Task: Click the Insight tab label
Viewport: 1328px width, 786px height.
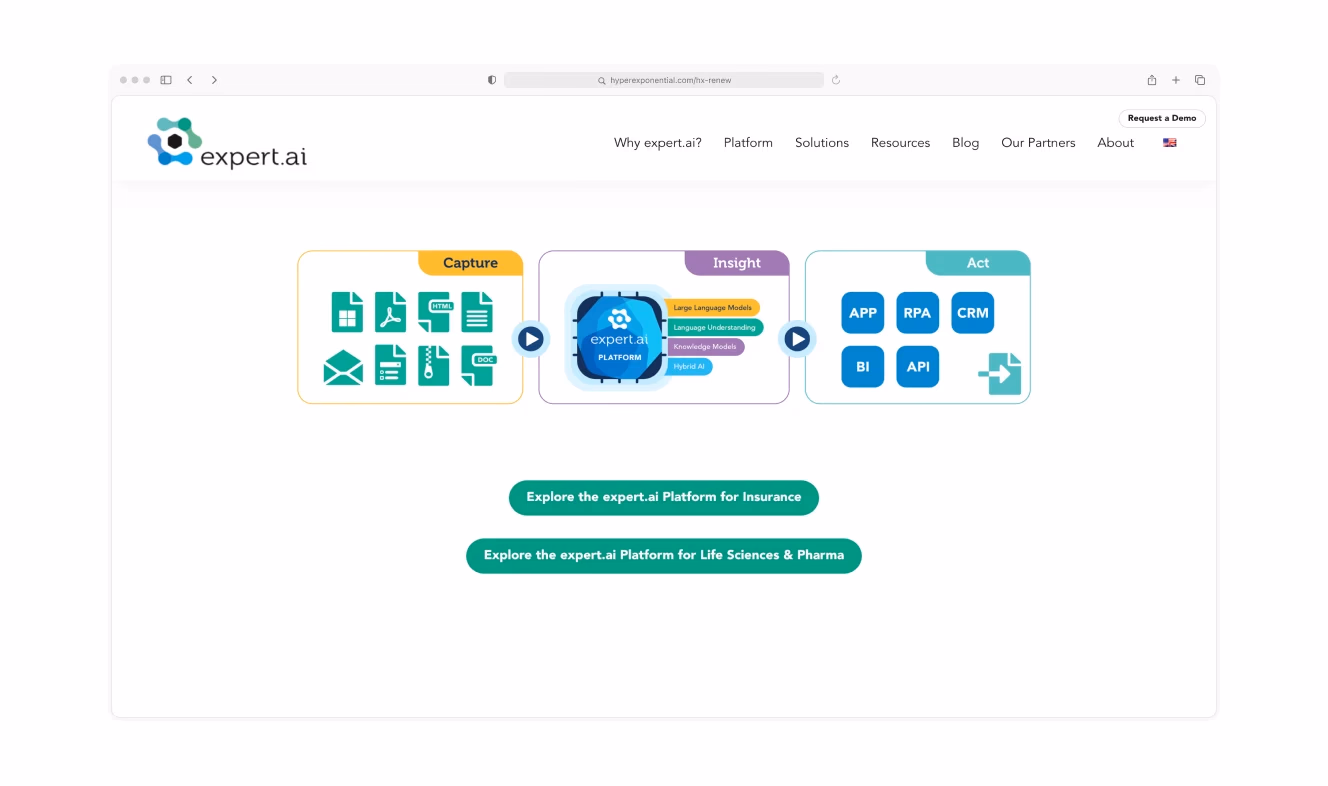Action: (x=737, y=263)
